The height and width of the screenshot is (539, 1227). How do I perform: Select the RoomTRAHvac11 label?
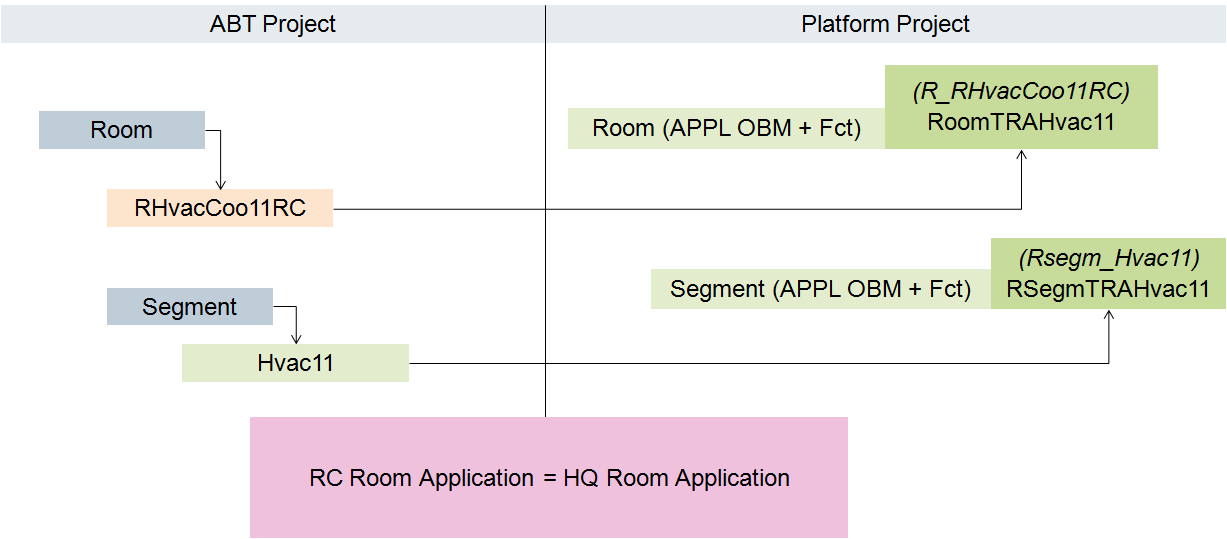point(1020,122)
